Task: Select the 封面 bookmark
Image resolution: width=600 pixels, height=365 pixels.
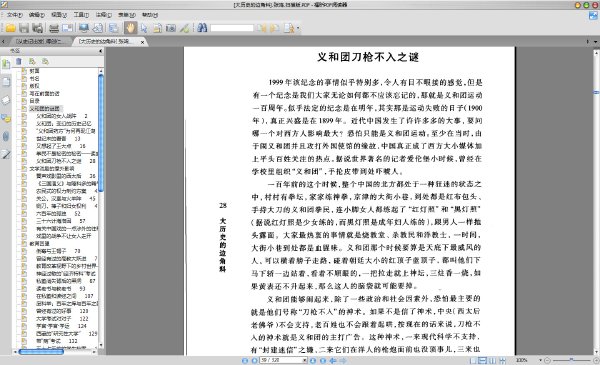Action: coord(34,71)
